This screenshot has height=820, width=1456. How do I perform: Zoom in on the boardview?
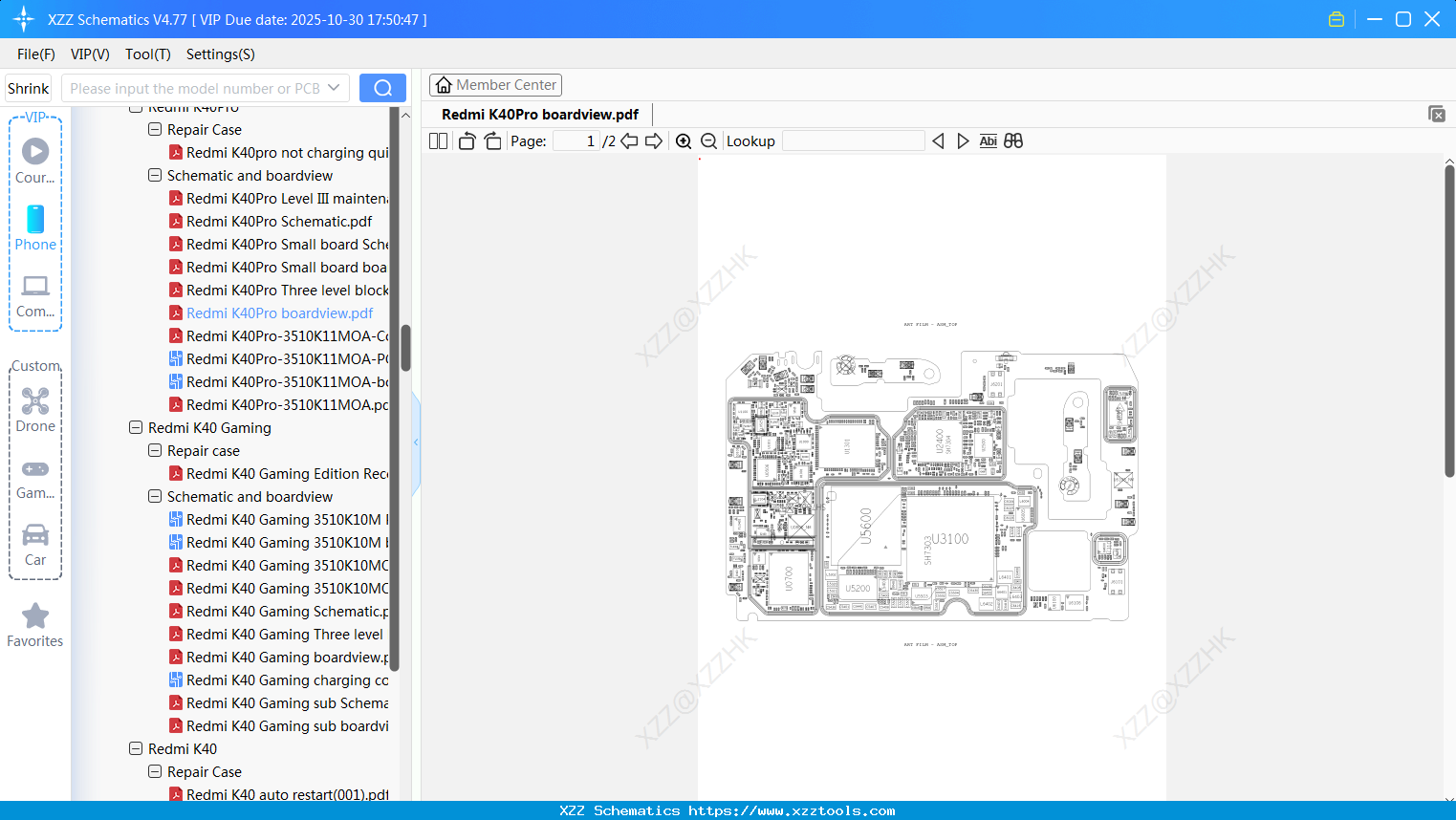pyautogui.click(x=684, y=141)
